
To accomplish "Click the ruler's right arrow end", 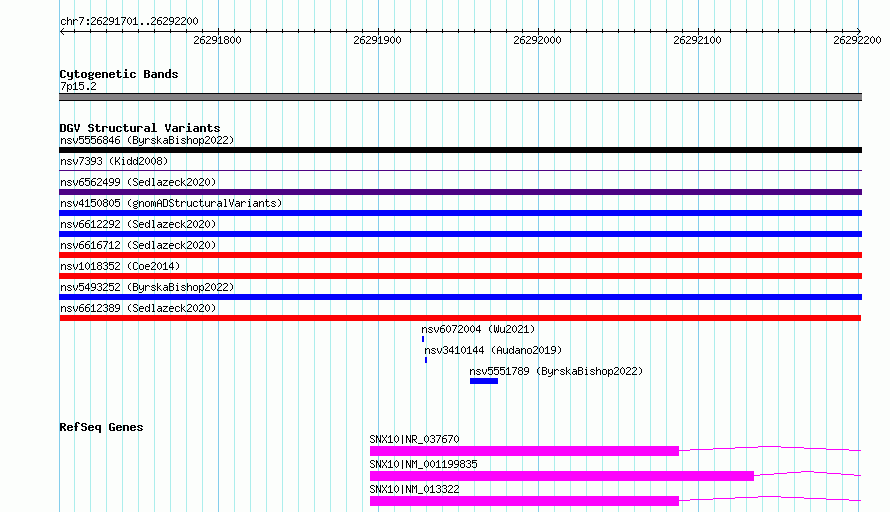I will [x=859, y=32].
